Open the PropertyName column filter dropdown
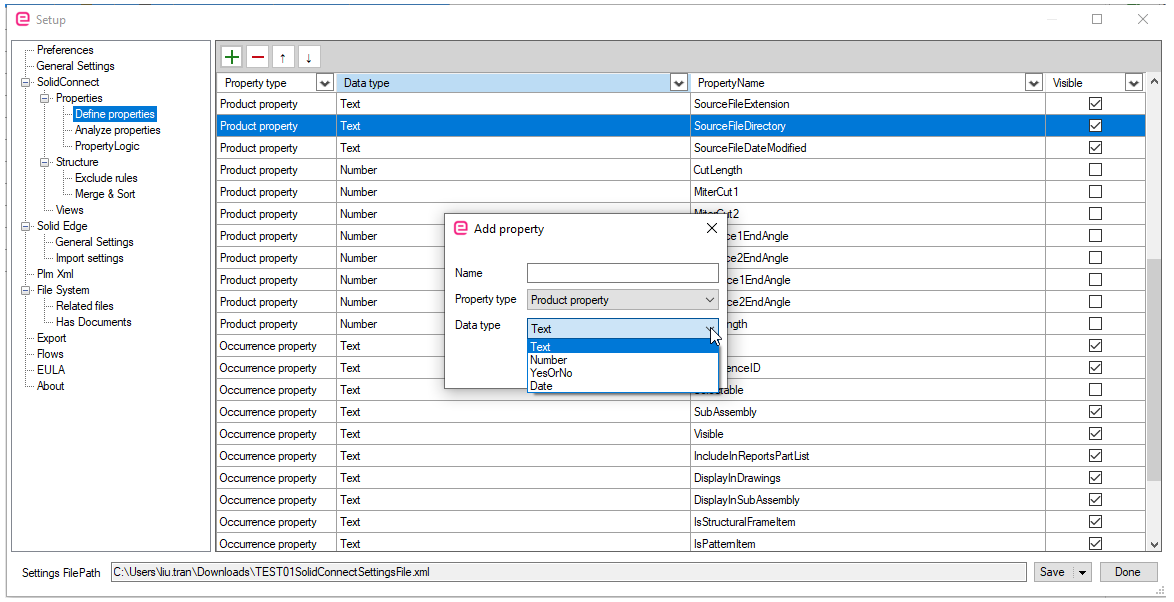 coord(1034,83)
